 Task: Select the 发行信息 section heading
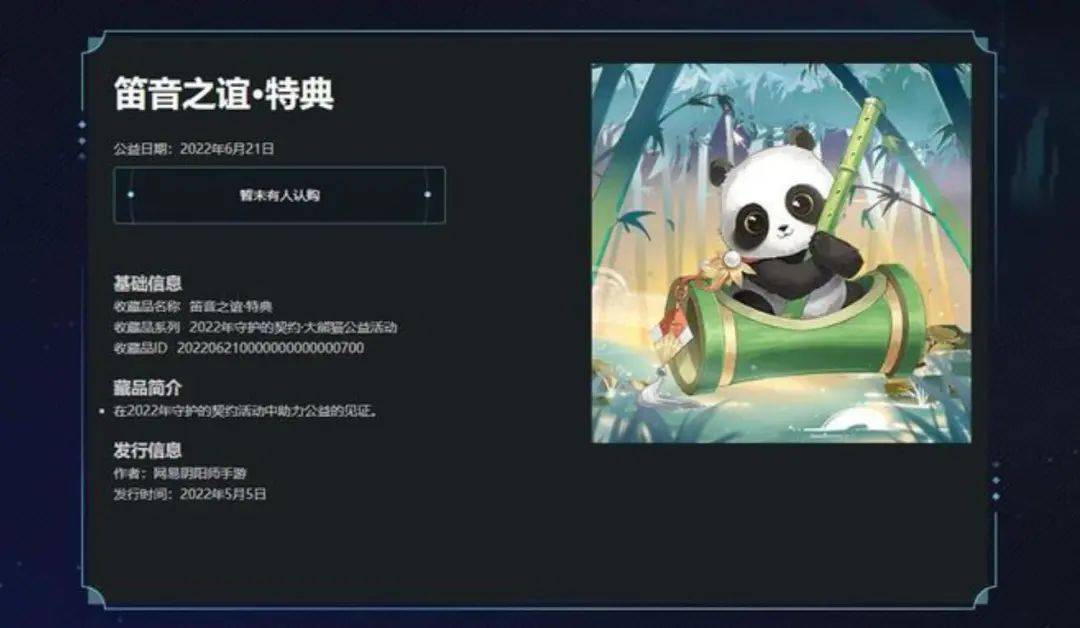tap(147, 450)
